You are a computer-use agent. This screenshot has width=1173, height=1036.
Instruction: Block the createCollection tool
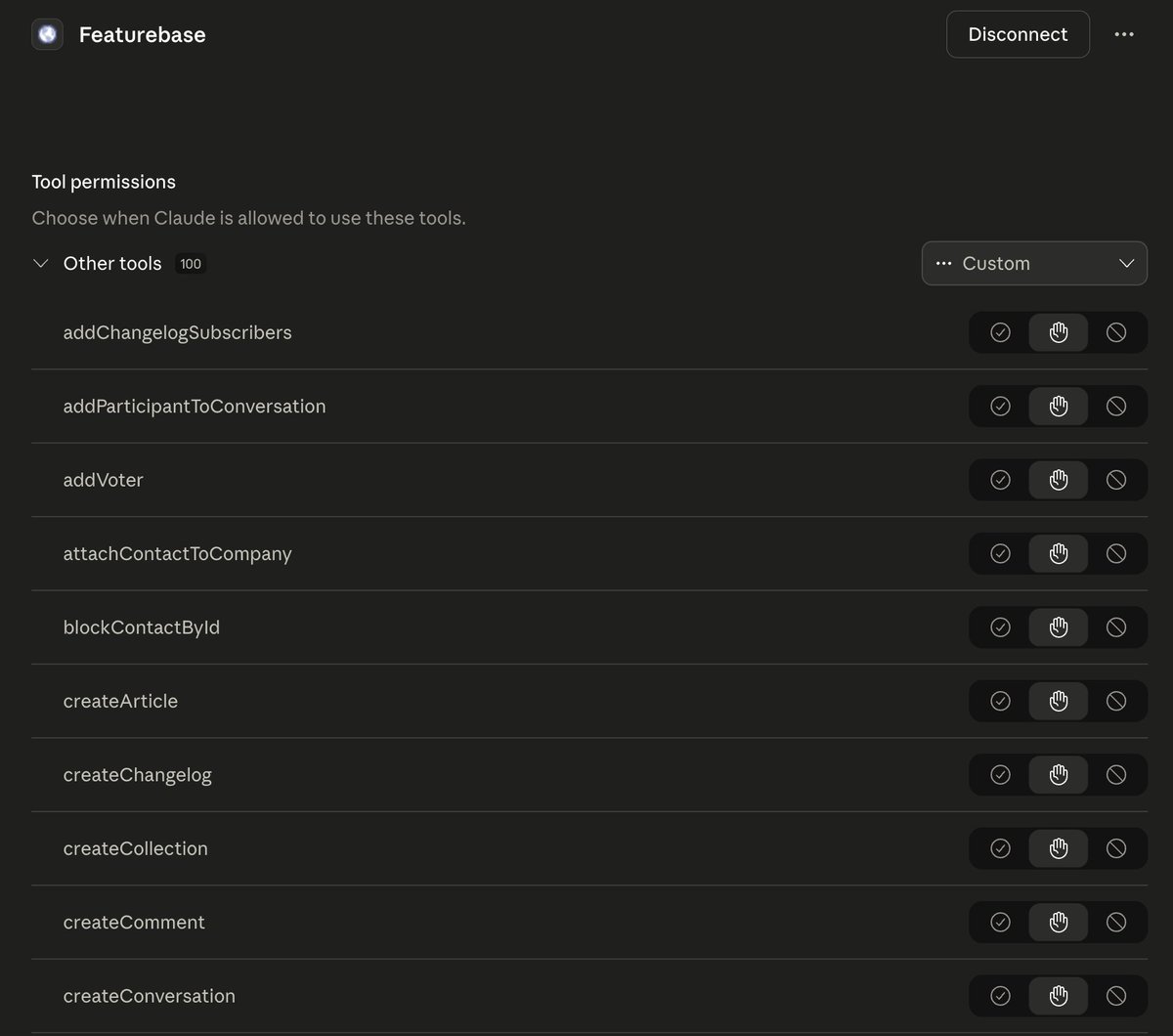click(1116, 848)
